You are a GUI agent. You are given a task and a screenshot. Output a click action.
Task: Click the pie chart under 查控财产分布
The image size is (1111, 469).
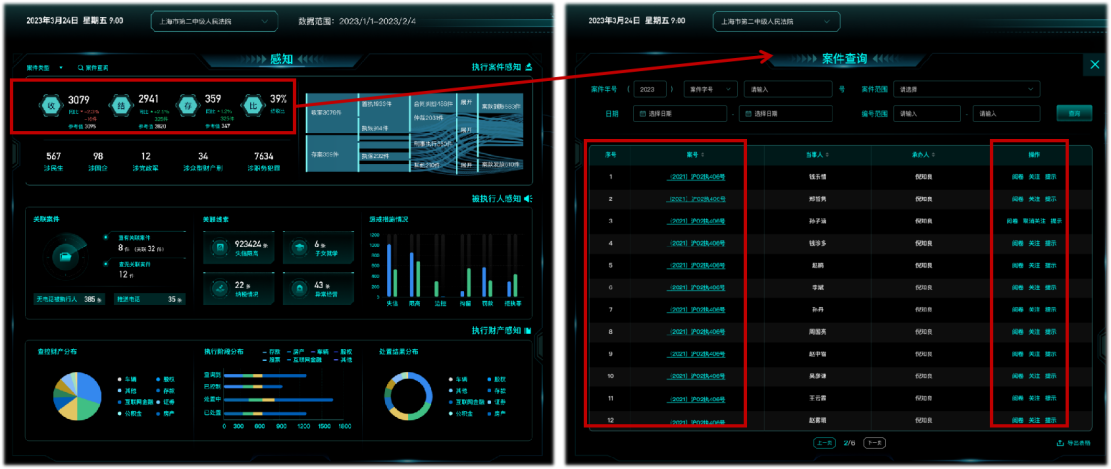click(76, 393)
